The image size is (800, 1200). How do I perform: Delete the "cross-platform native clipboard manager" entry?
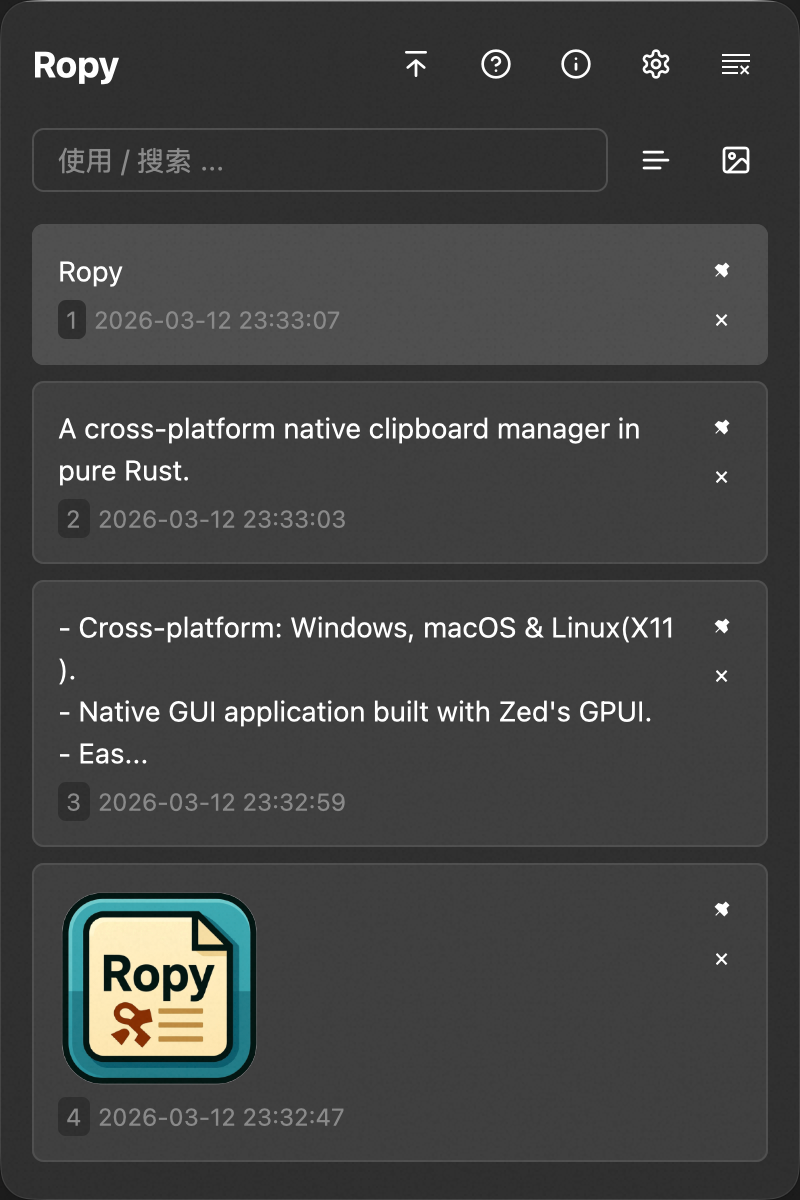(x=722, y=477)
